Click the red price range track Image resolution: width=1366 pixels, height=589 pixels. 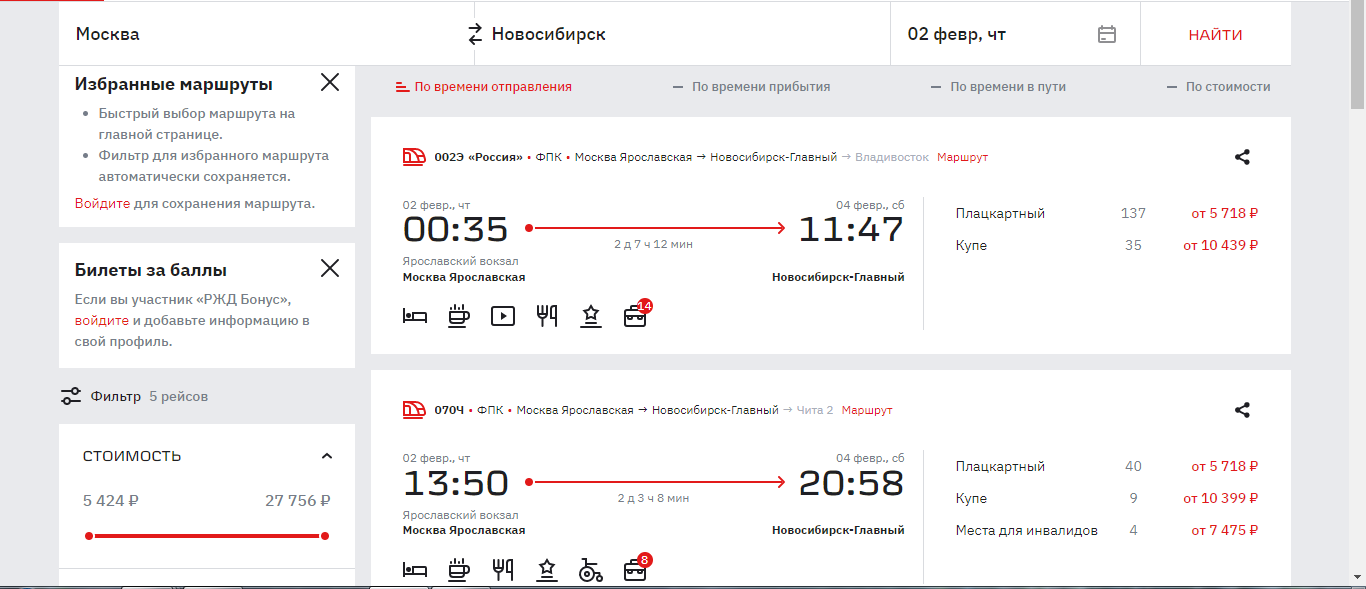(207, 536)
